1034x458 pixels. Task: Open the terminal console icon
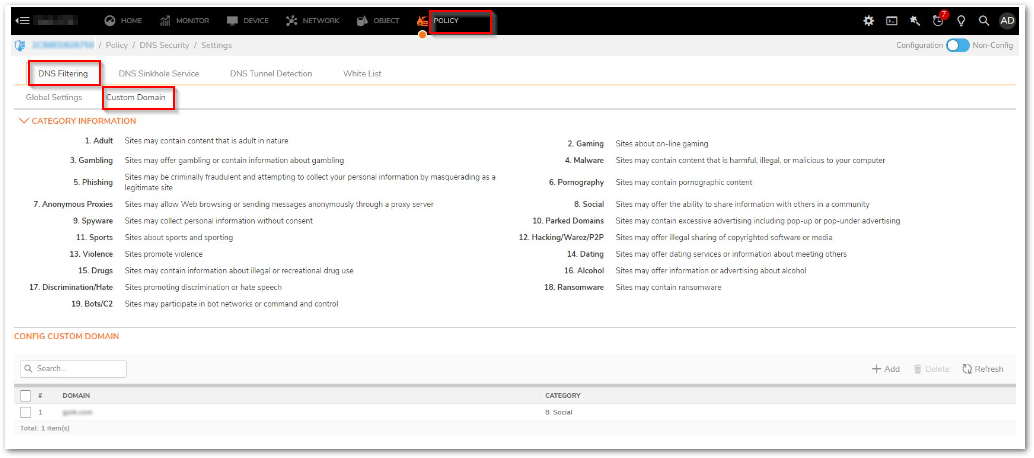coord(891,20)
